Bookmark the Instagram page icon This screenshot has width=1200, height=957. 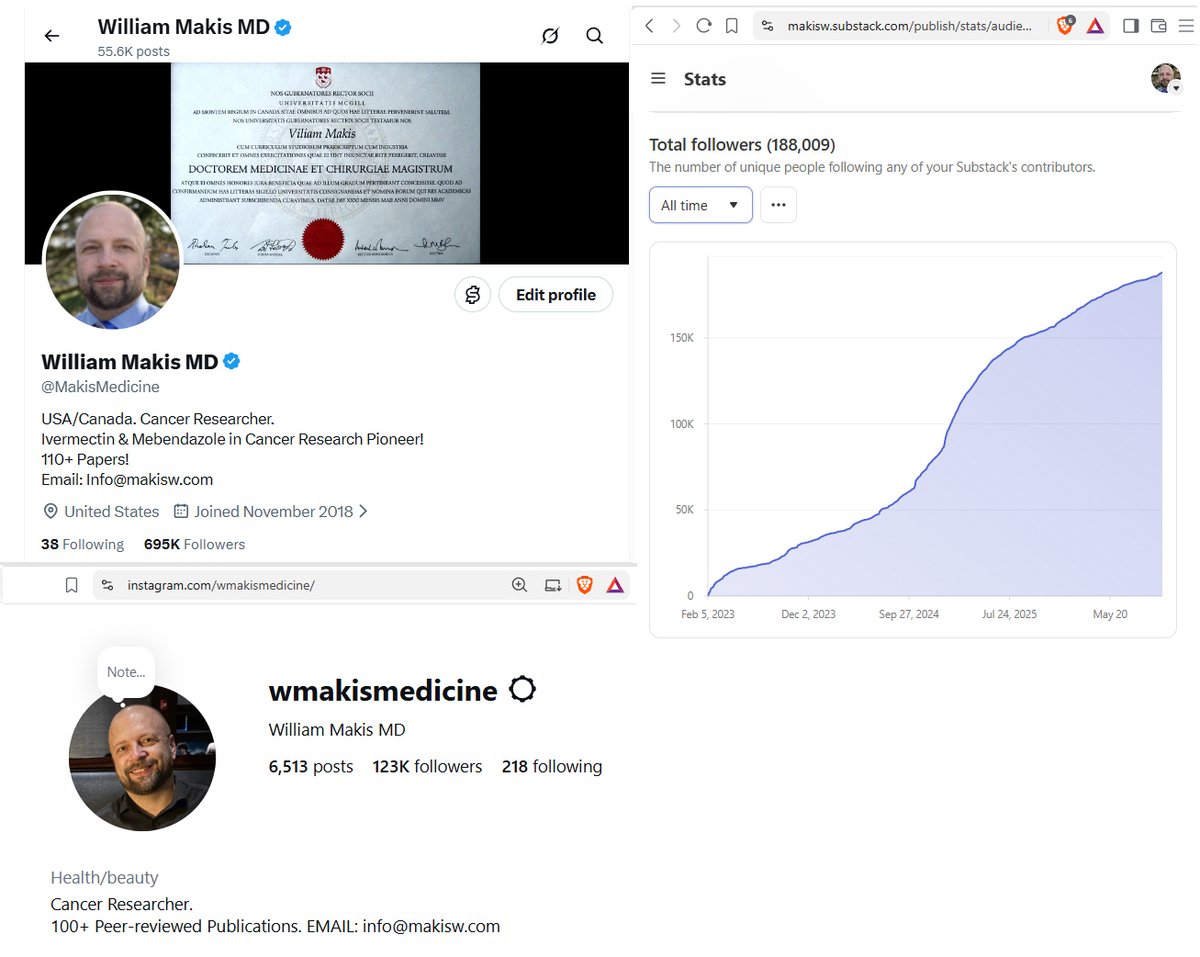pos(71,585)
